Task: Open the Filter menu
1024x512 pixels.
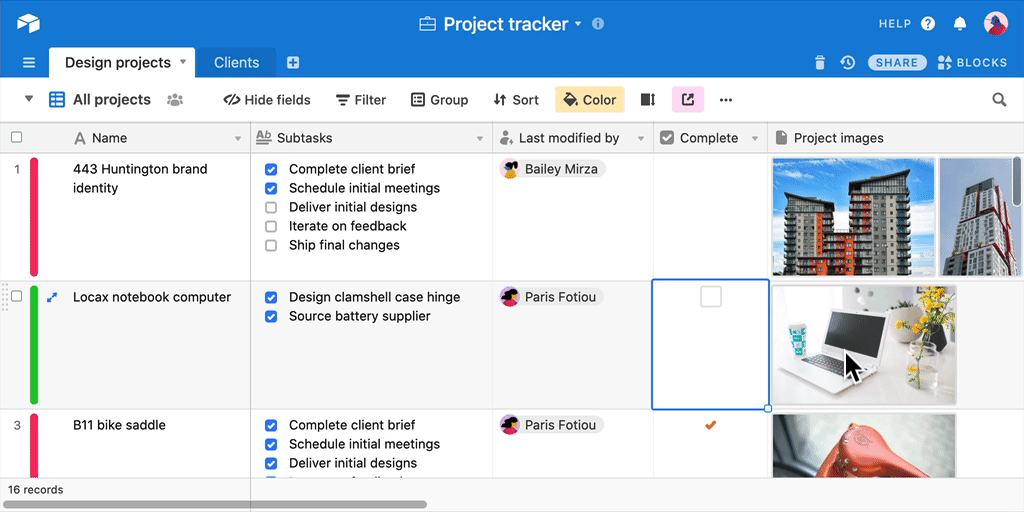Action: click(361, 100)
